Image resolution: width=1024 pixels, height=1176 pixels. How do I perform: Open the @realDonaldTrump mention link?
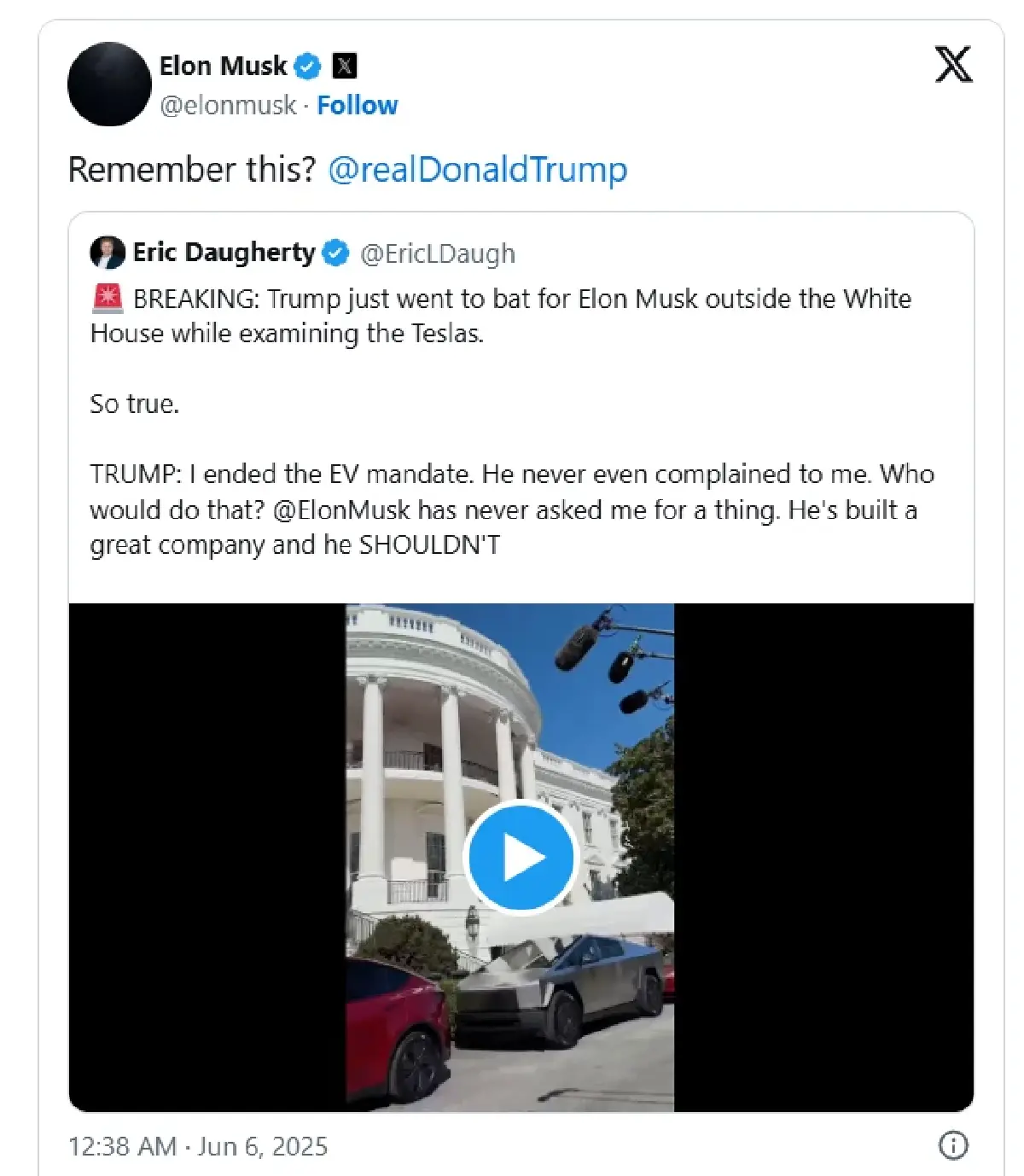477,169
